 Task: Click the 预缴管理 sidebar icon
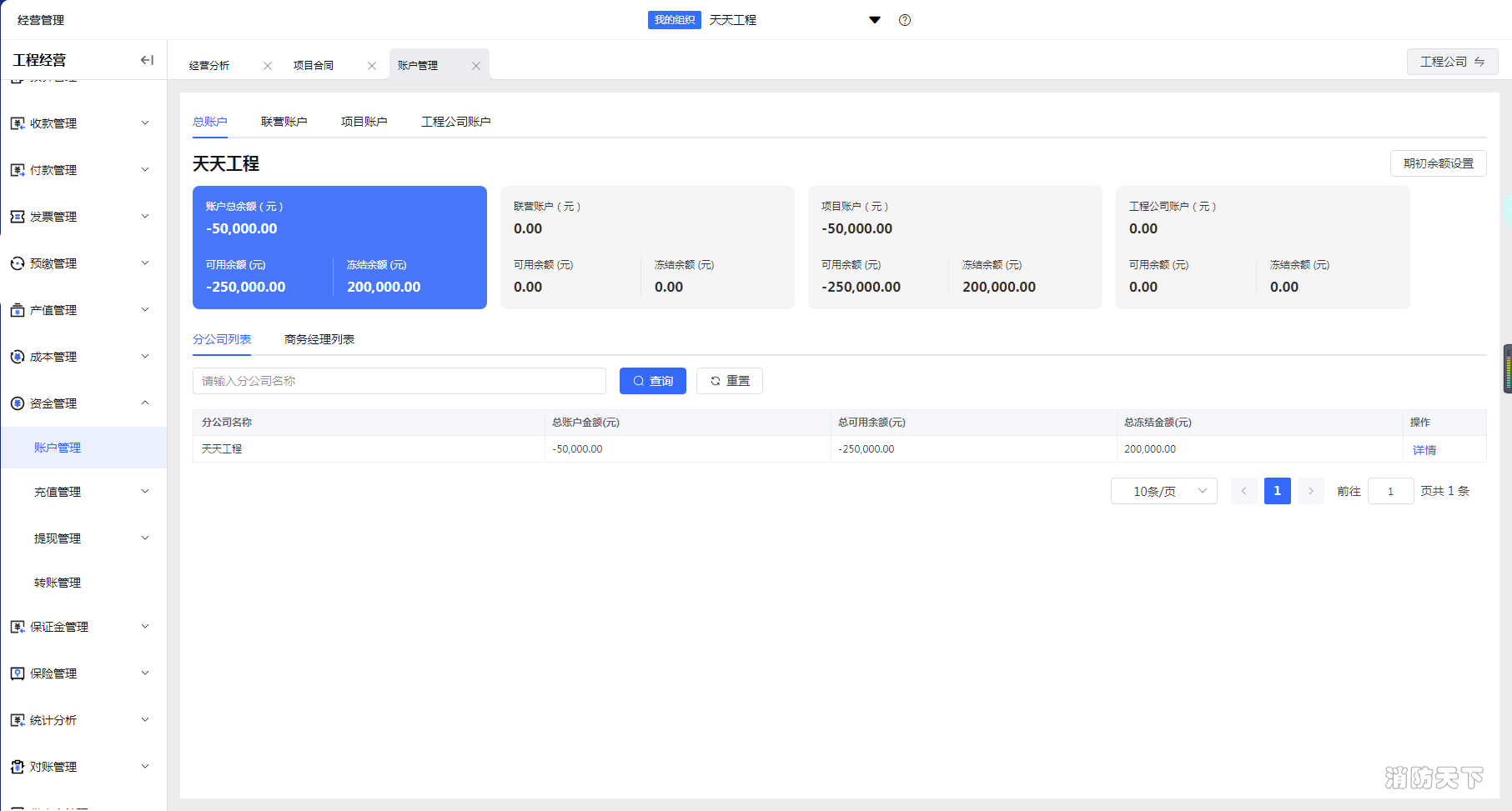tap(18, 263)
